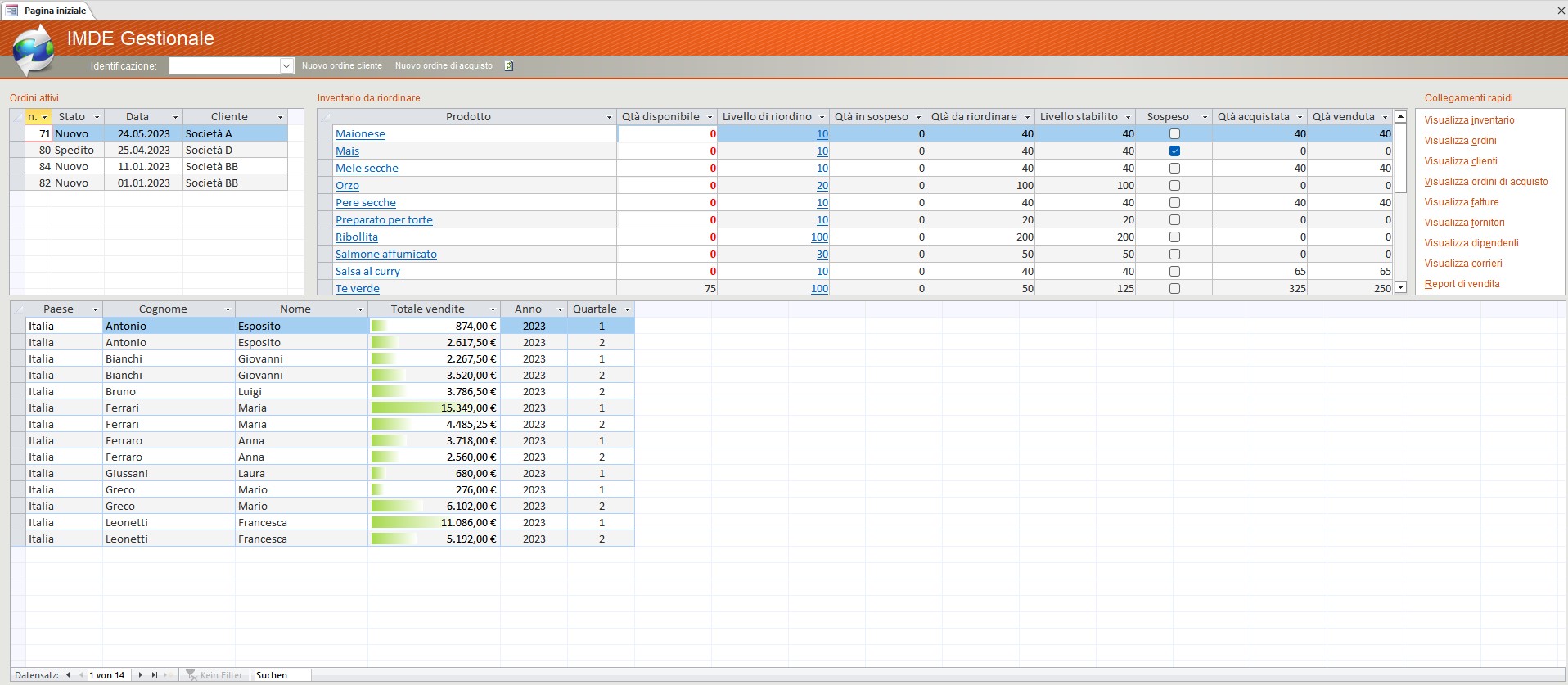The width and height of the screenshot is (1568, 685).
Task: Click the Identificazione text field
Action: [224, 65]
